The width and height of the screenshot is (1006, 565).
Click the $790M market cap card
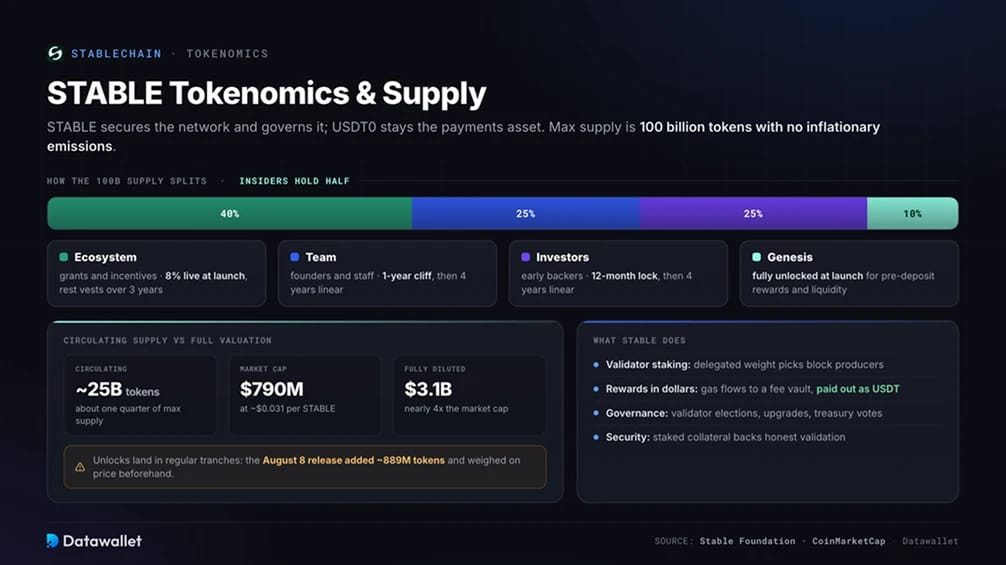305,395
